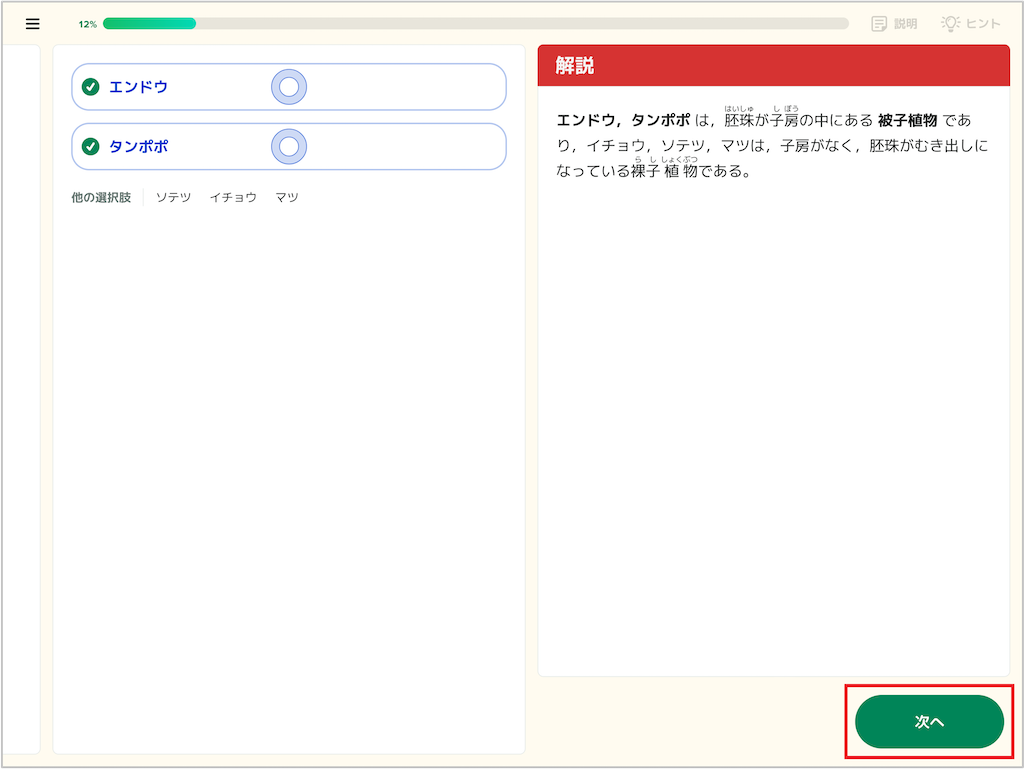1024x769 pixels.
Task: Click the green checkmark beside エンドウ
Action: point(91,87)
